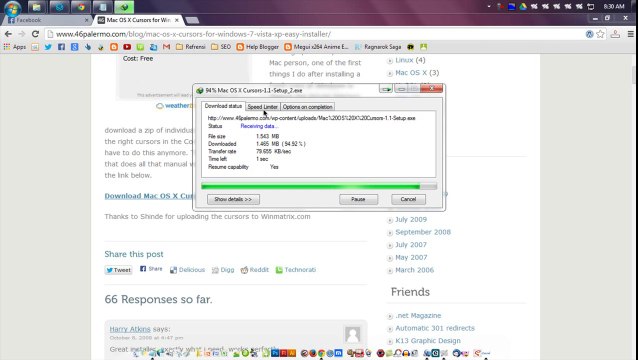This screenshot has width=638, height=360.
Task: Bookmark this page with star icon
Action: click(x=601, y=34)
